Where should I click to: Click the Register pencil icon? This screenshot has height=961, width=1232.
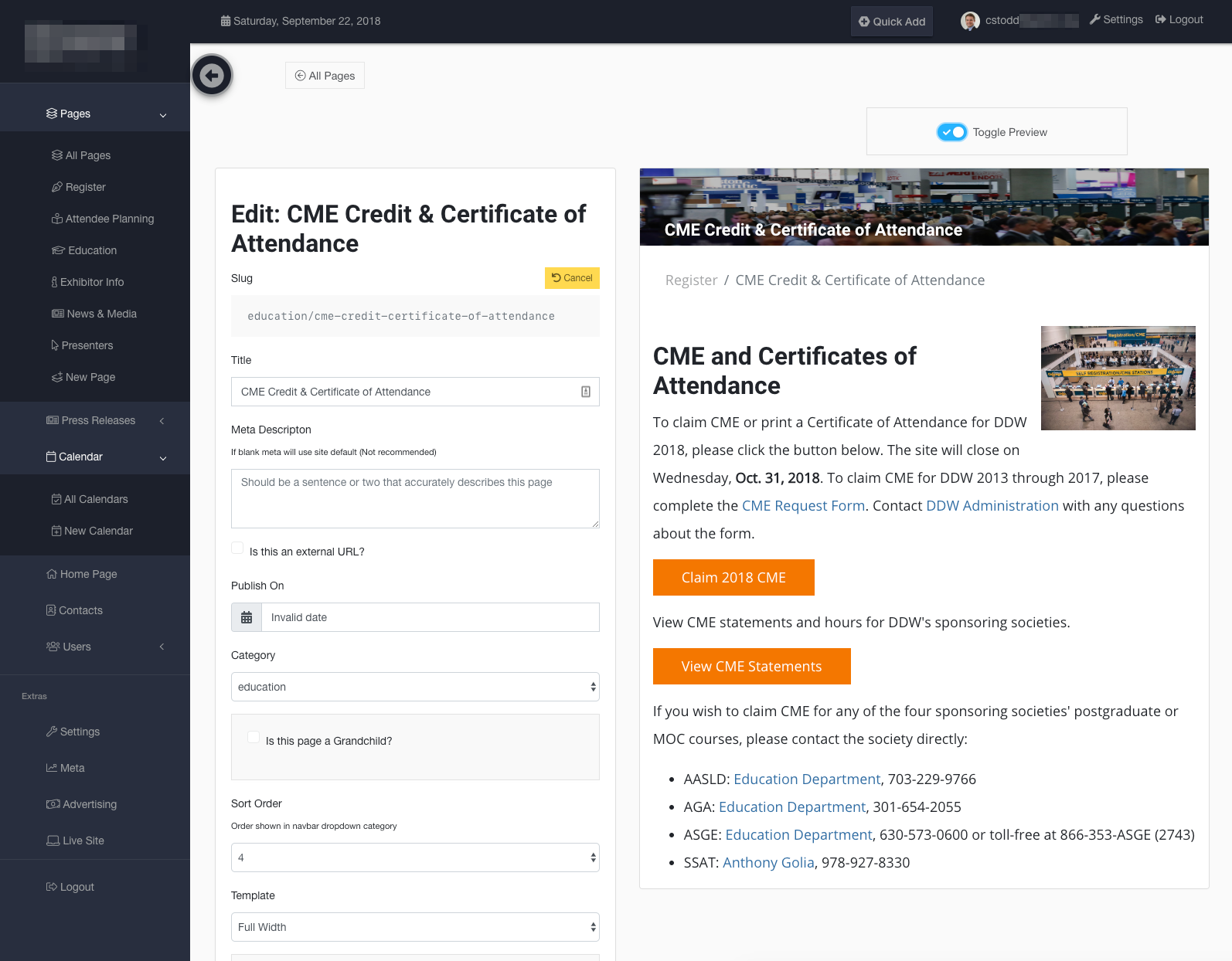click(x=57, y=187)
